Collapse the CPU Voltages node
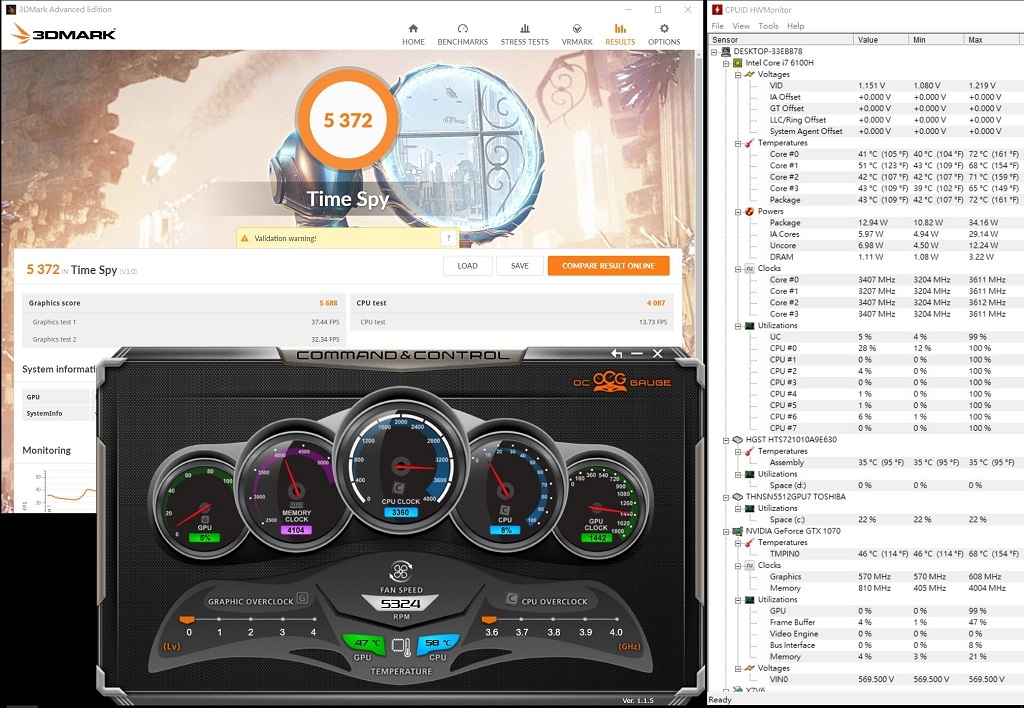This screenshot has height=708, width=1024. point(737,74)
